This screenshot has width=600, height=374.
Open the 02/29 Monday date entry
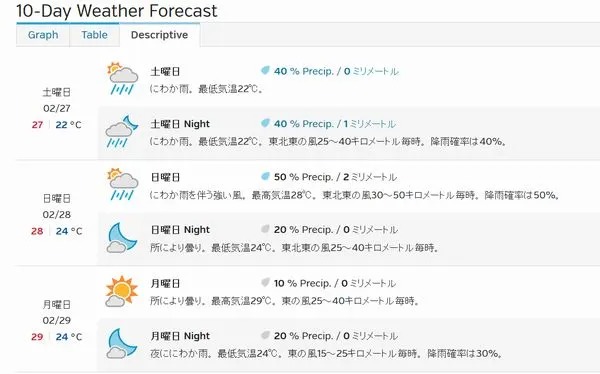click(x=57, y=320)
